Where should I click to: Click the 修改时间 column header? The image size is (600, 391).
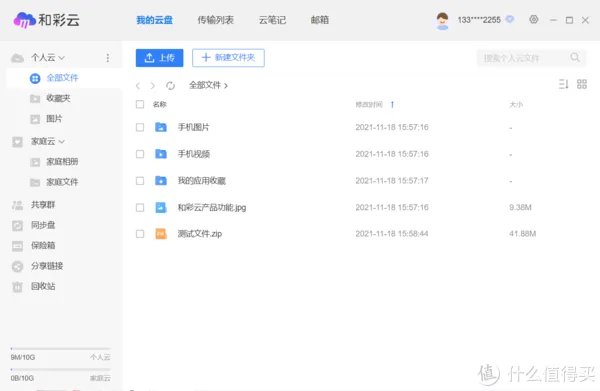click(x=369, y=104)
